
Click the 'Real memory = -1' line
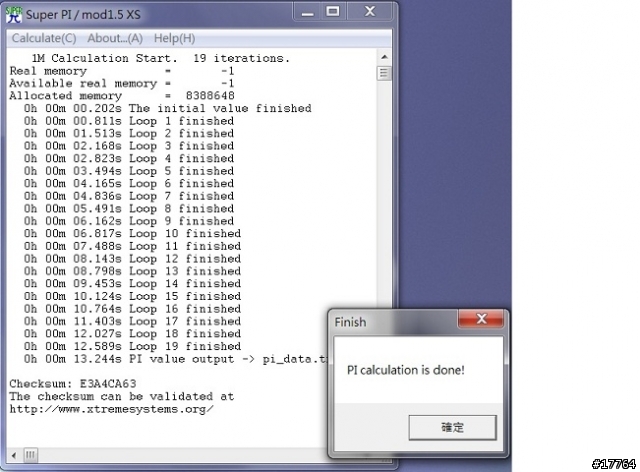122,71
